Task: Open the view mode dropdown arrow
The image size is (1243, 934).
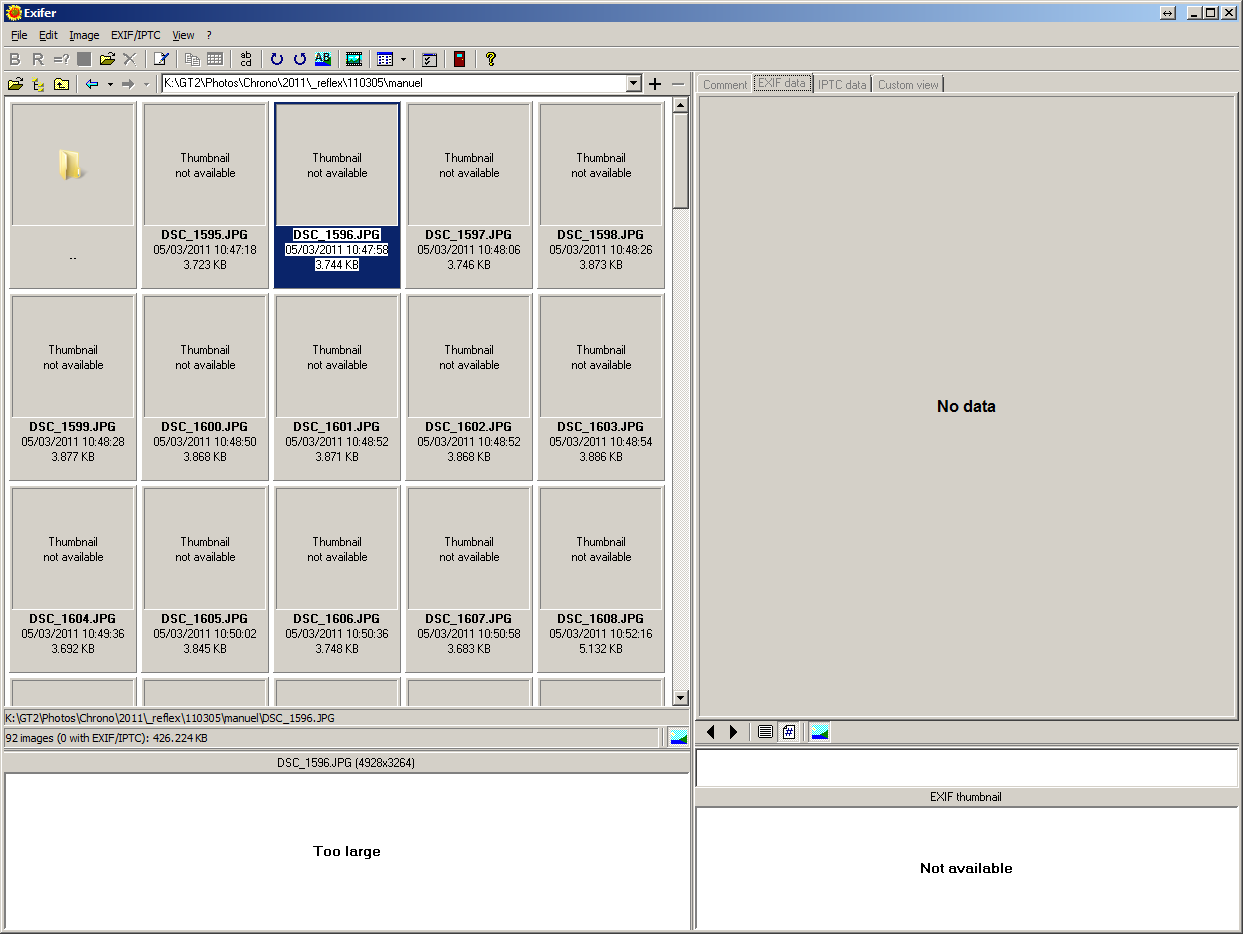Action: pos(403,59)
